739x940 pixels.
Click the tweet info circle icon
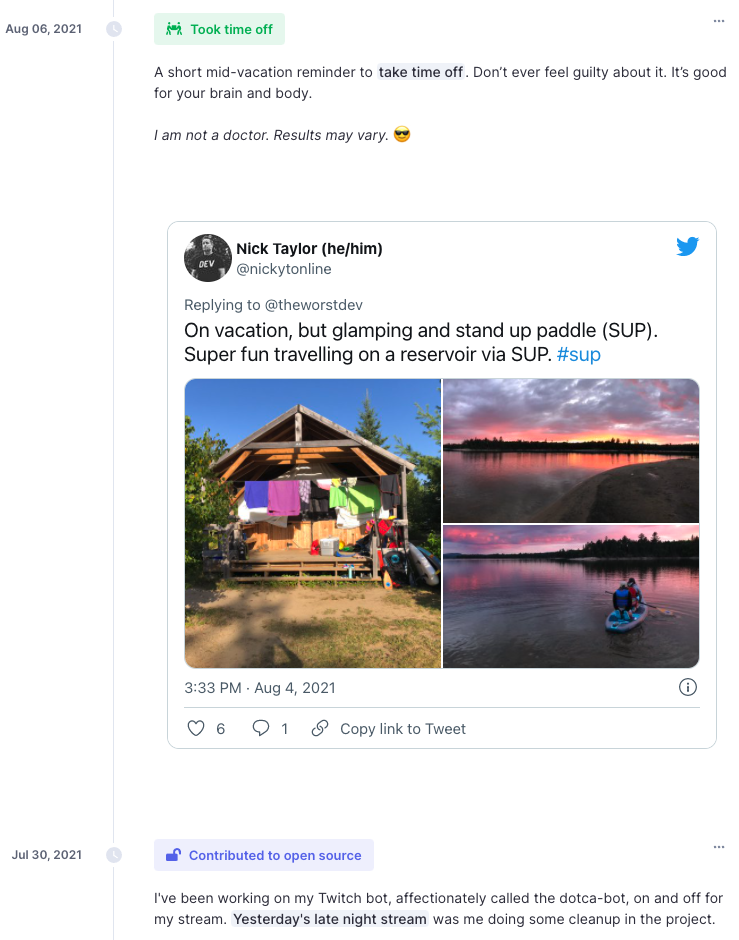click(687, 687)
